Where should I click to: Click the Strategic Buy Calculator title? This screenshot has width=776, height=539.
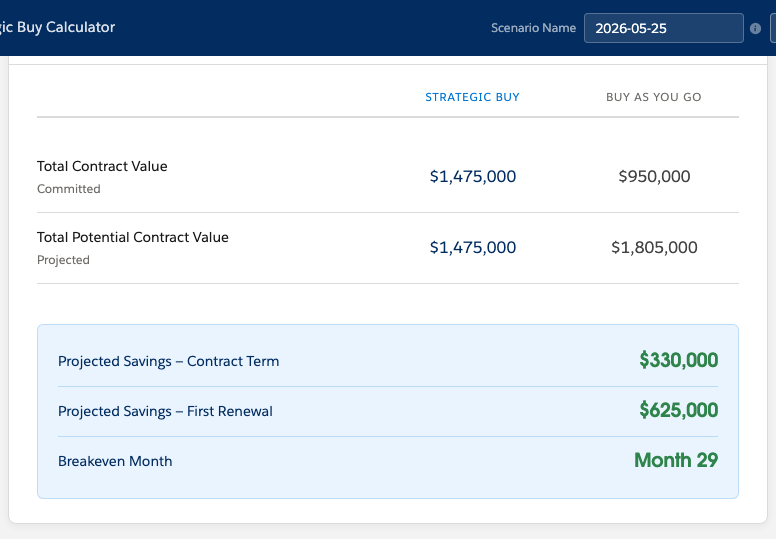[x=57, y=27]
